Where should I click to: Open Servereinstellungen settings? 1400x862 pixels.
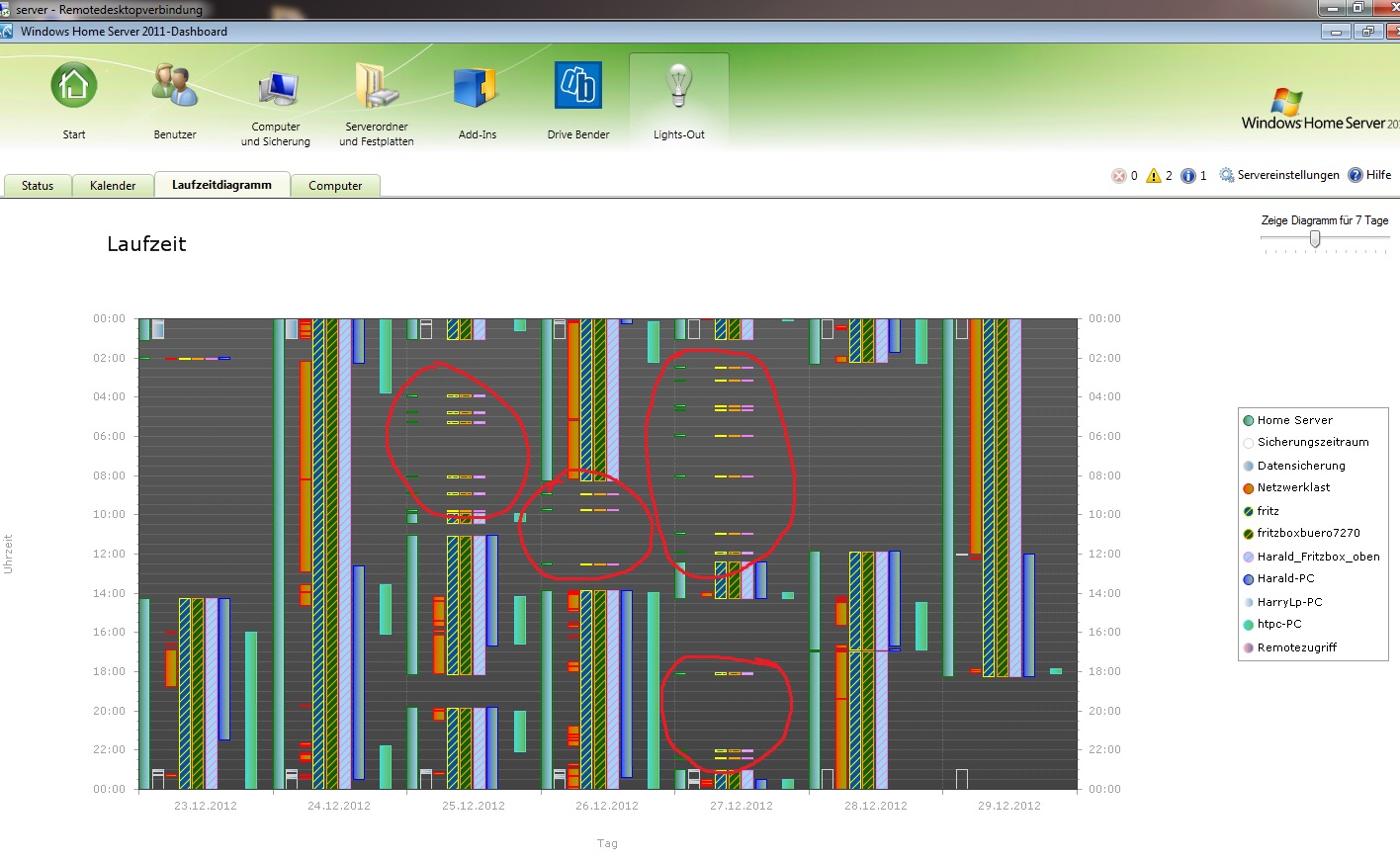pyautogui.click(x=1279, y=175)
